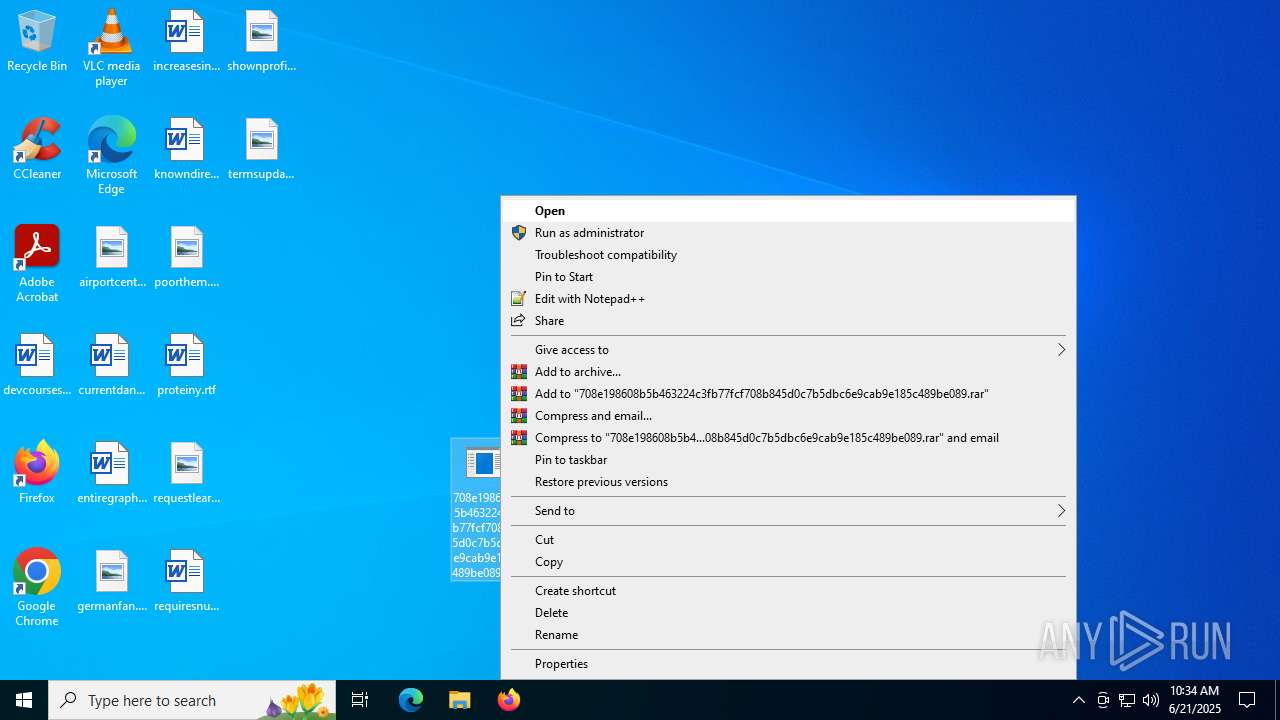This screenshot has height=720, width=1280.
Task: Select the Microsoft Edge desktop shortcut
Action: click(x=111, y=156)
